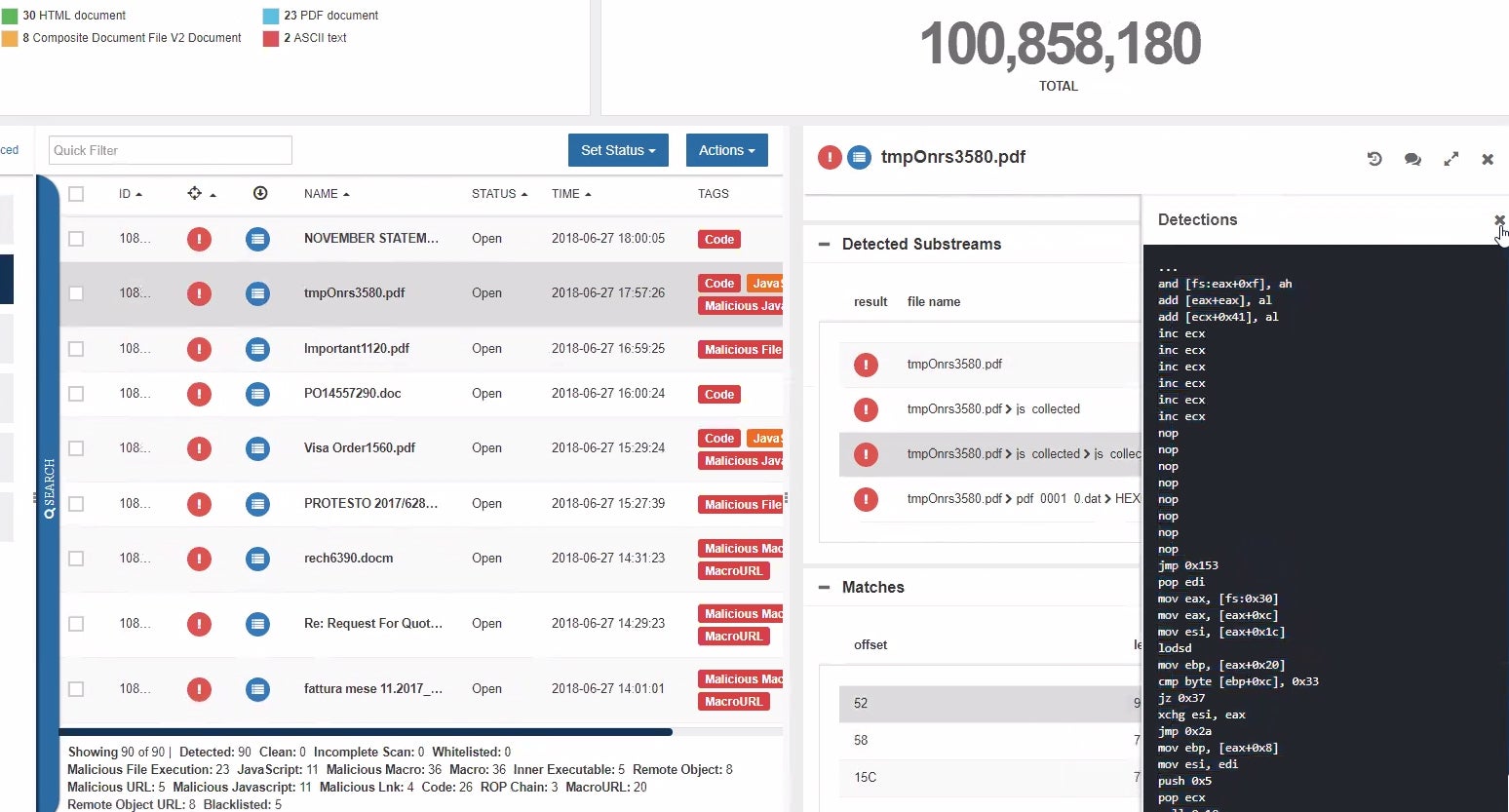Image resolution: width=1509 pixels, height=812 pixels.
Task: Check the rech6390.docm row checkbox
Action: pos(76,559)
